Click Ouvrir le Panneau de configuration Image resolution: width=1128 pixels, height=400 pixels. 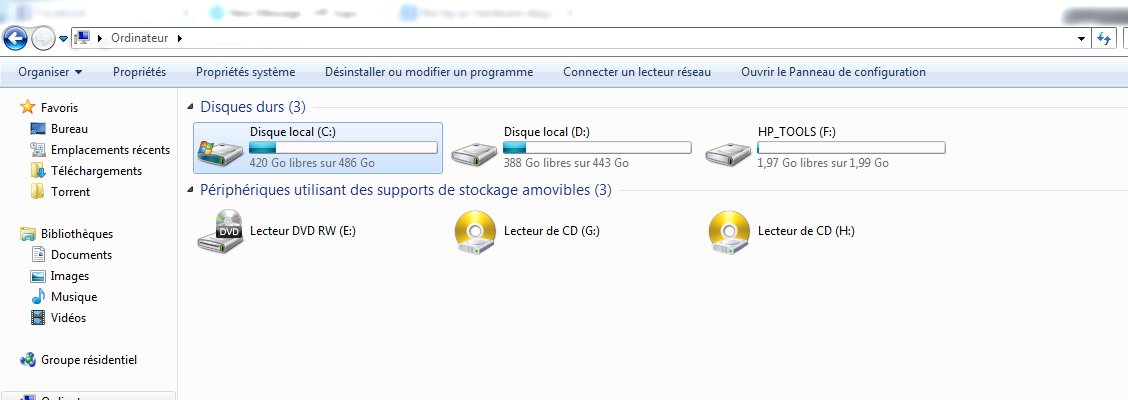pos(833,72)
